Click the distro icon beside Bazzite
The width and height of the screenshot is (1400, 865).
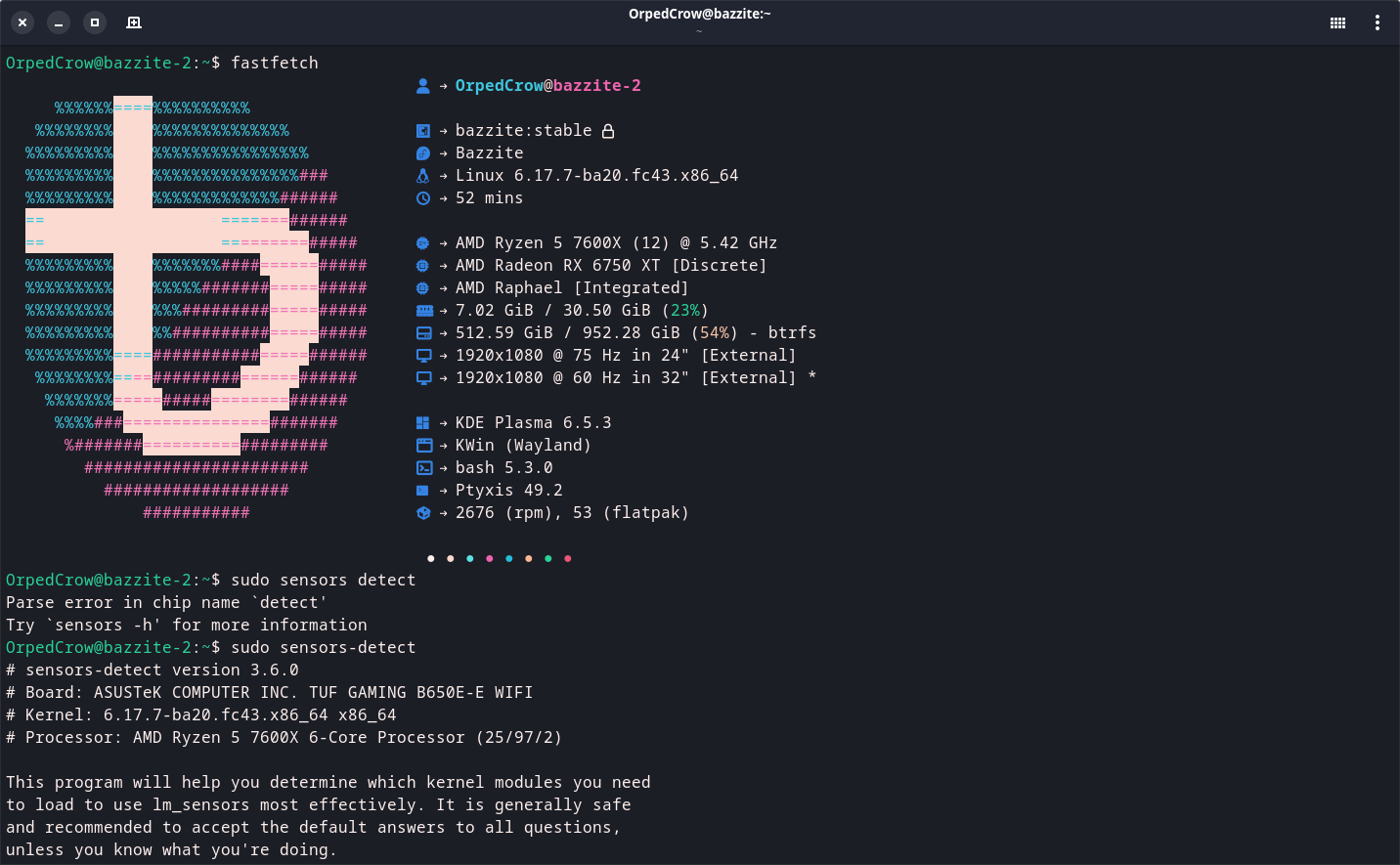(423, 153)
